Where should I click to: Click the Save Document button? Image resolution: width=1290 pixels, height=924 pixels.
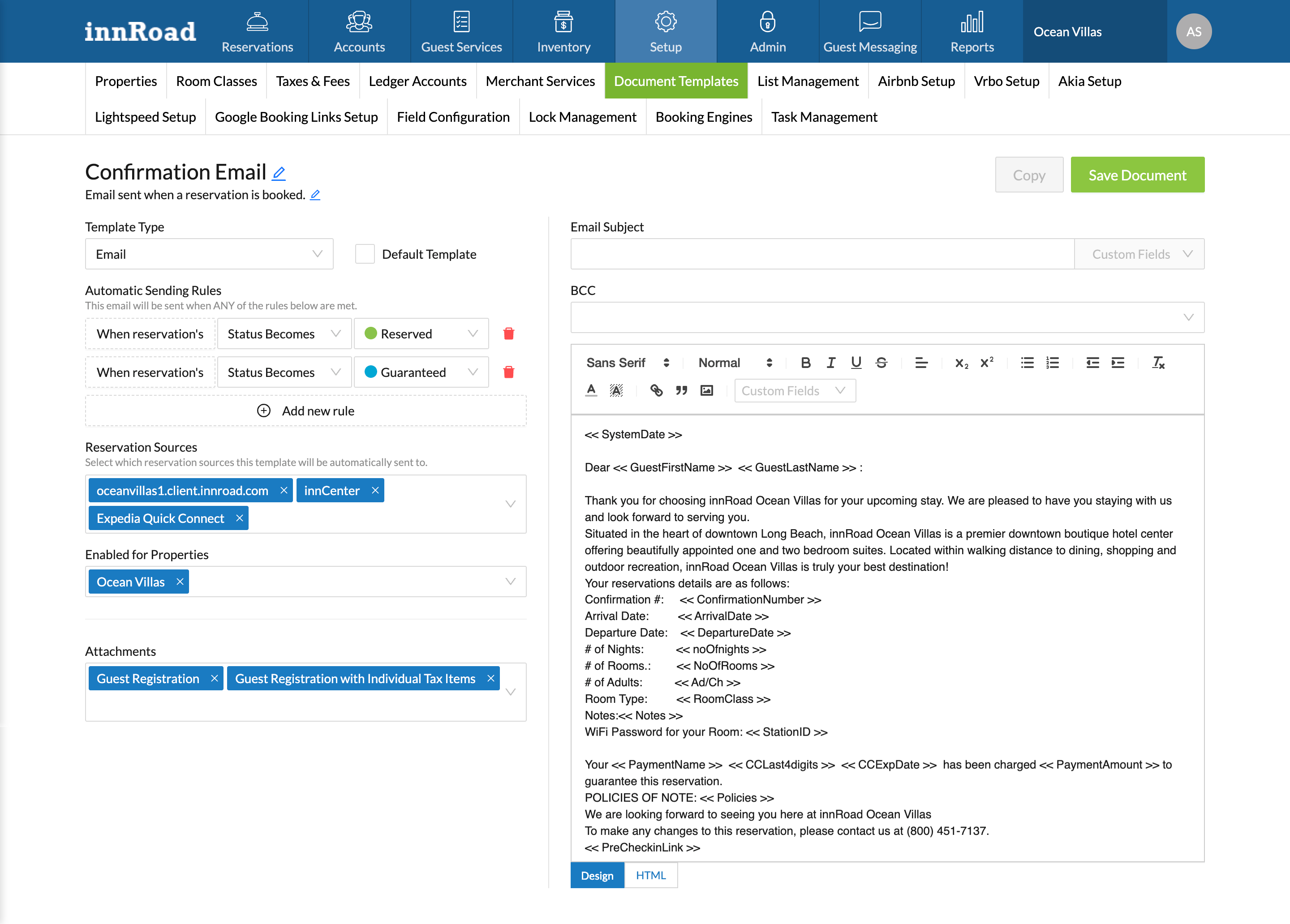1136,175
